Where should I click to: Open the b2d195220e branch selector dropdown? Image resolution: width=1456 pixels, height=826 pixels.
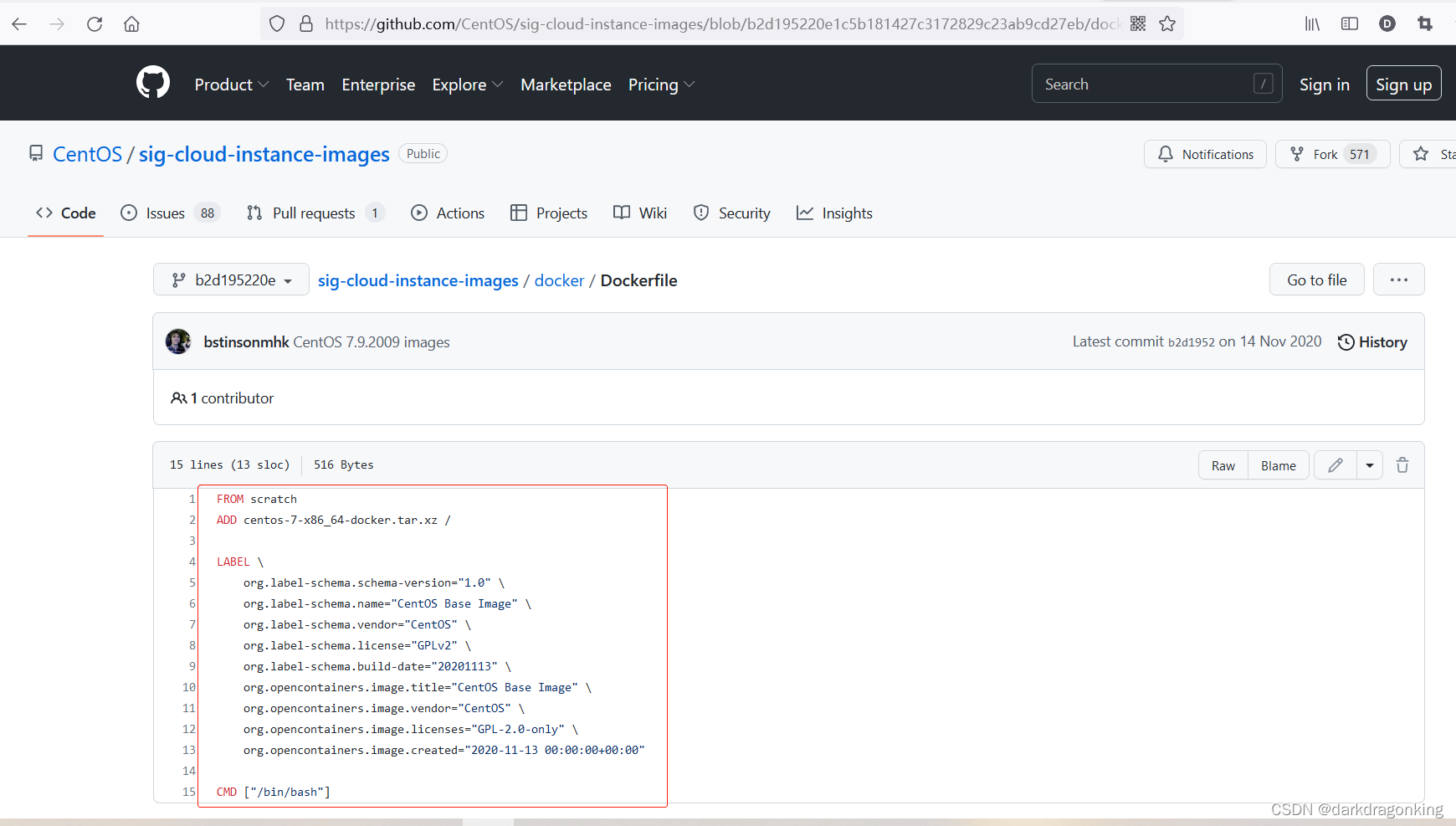(x=231, y=280)
